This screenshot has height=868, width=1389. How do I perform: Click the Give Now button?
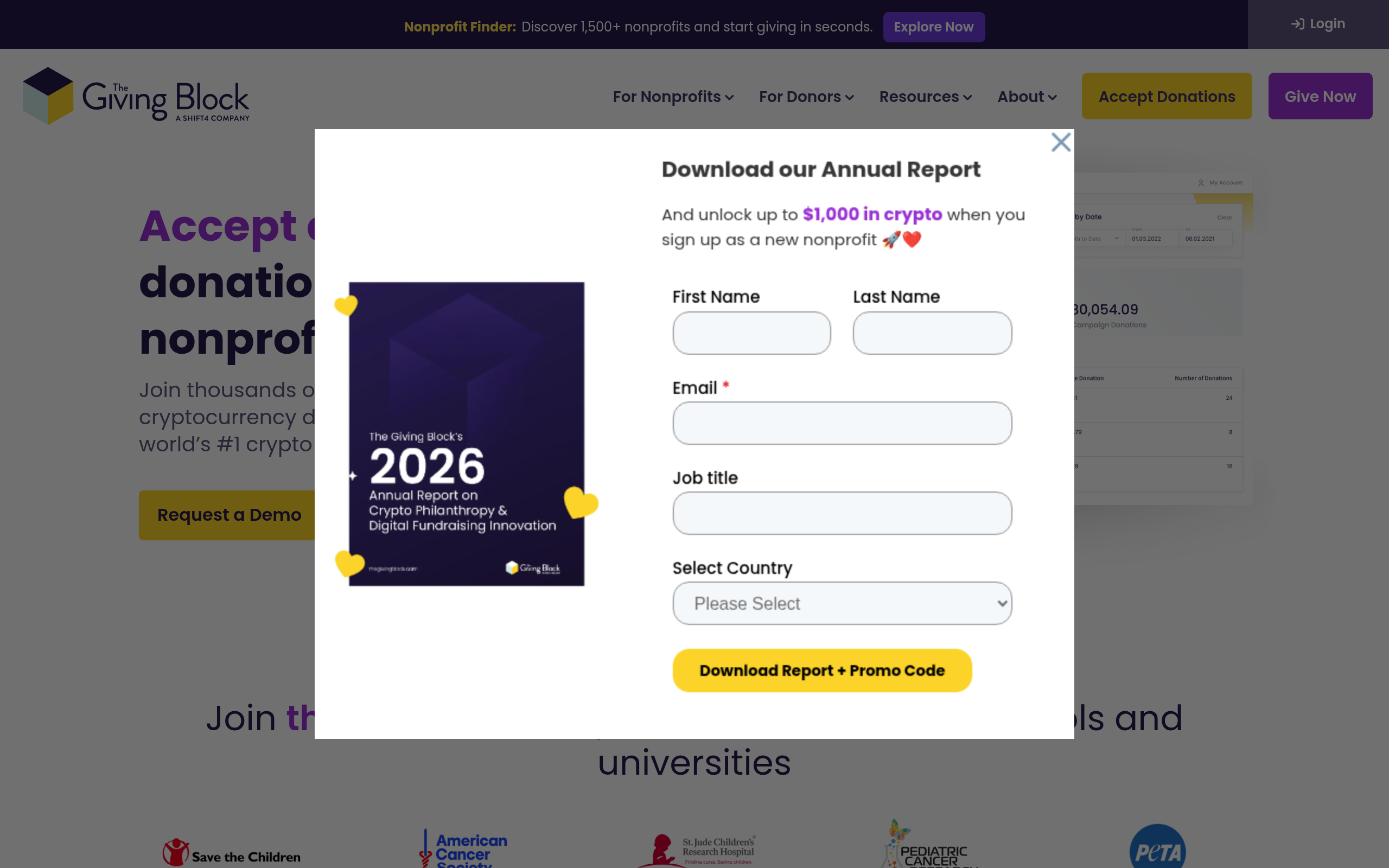(x=1320, y=96)
